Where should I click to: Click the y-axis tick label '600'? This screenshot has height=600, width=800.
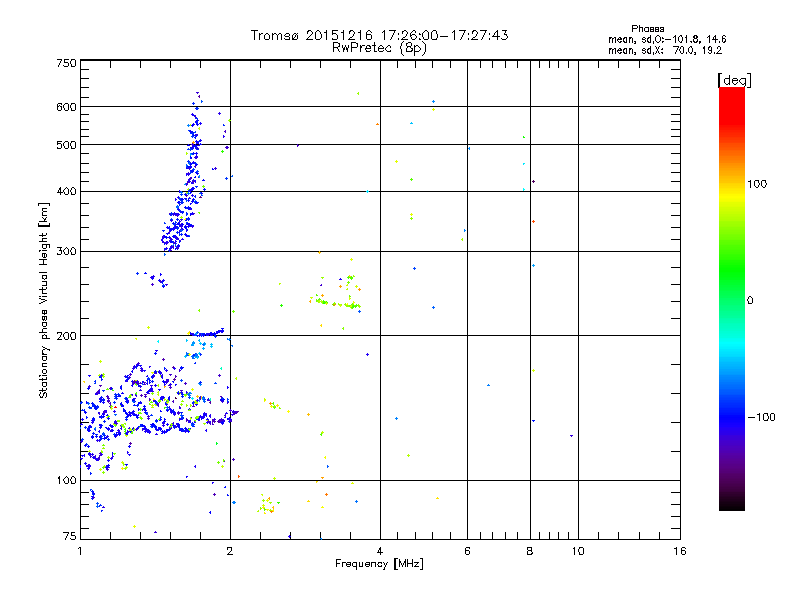(66, 107)
